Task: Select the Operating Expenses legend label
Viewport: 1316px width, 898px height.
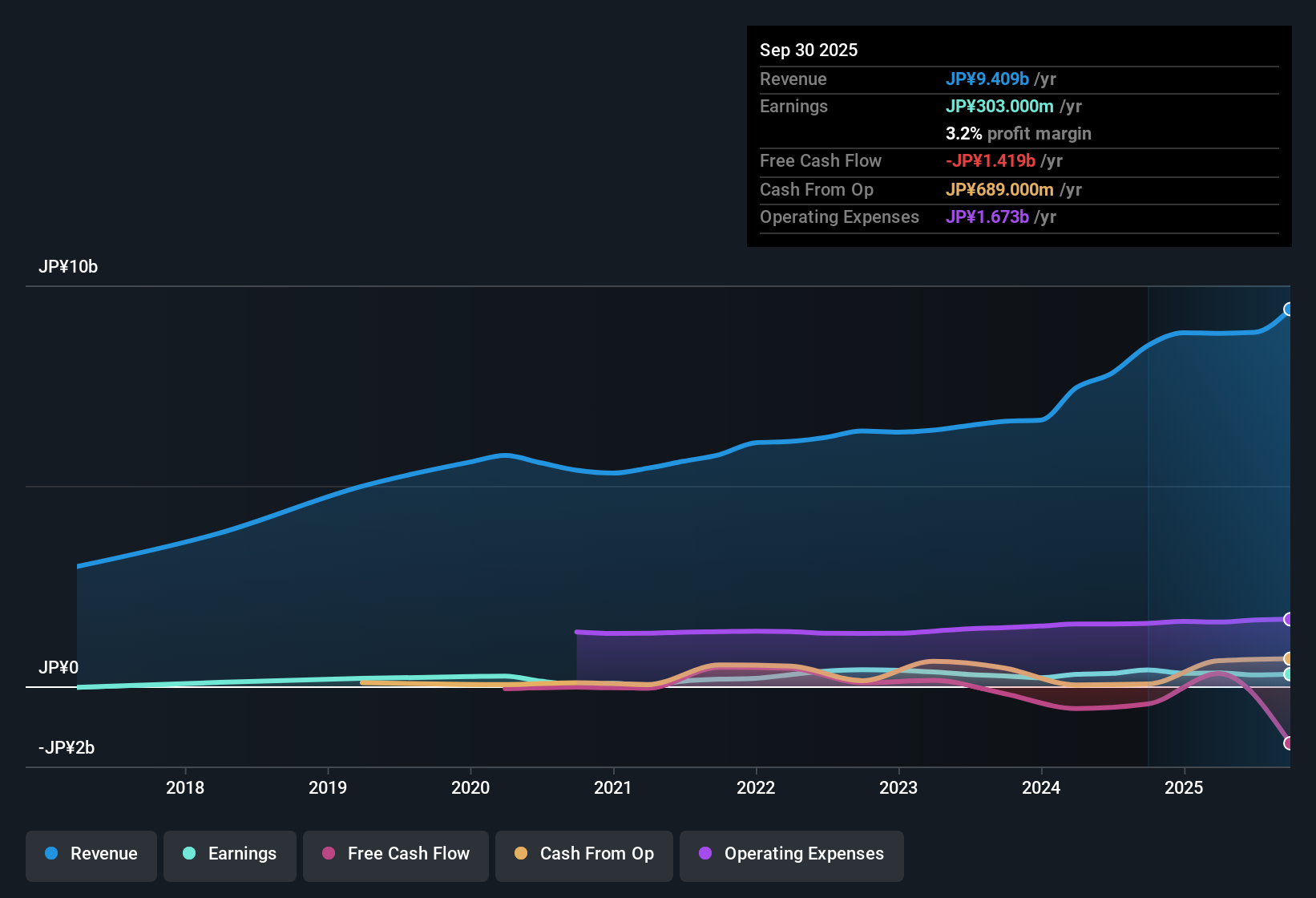Action: pyautogui.click(x=802, y=854)
